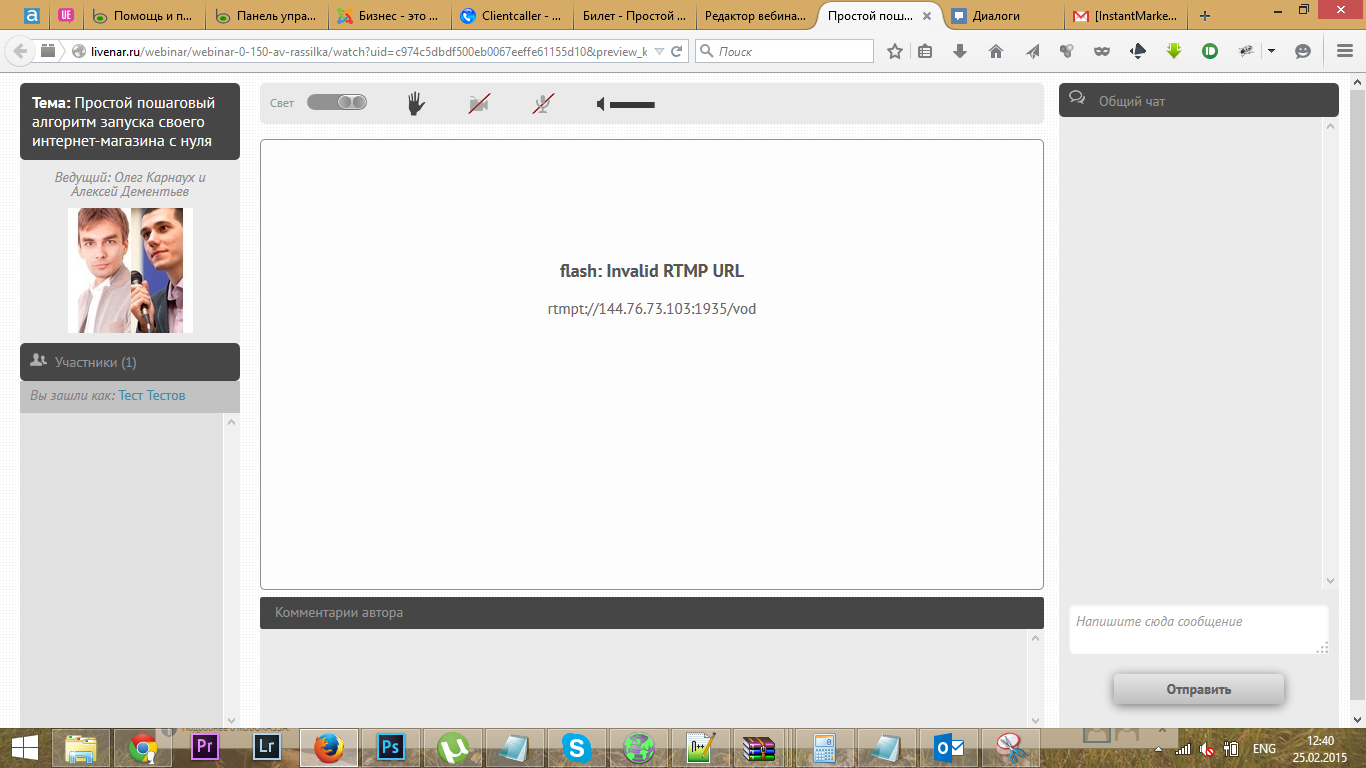Screen dimensions: 1366x768
Task: Switch to the Clientcaller browser tab
Action: pyautogui.click(x=512, y=16)
